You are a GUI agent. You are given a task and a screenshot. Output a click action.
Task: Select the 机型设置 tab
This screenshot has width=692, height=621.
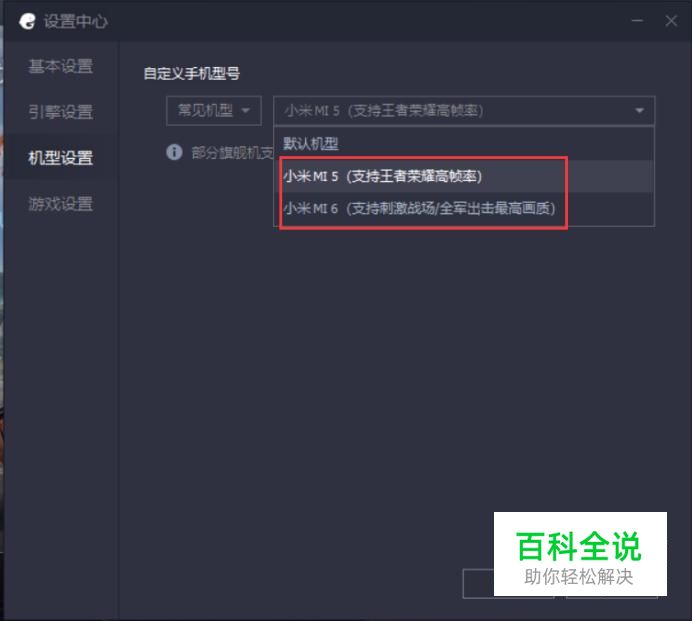click(x=61, y=158)
